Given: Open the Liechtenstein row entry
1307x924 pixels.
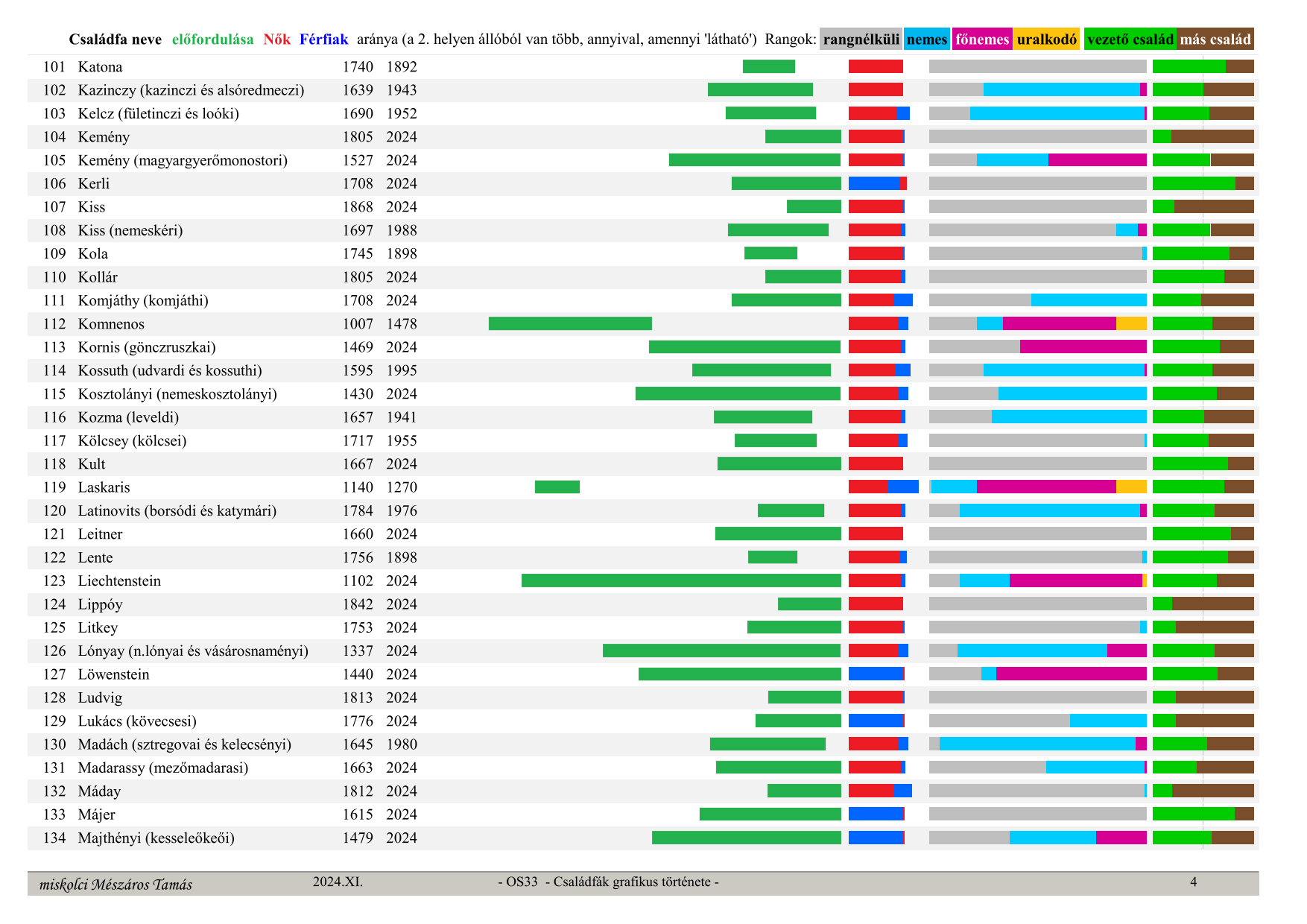Looking at the screenshot, I should [x=119, y=581].
